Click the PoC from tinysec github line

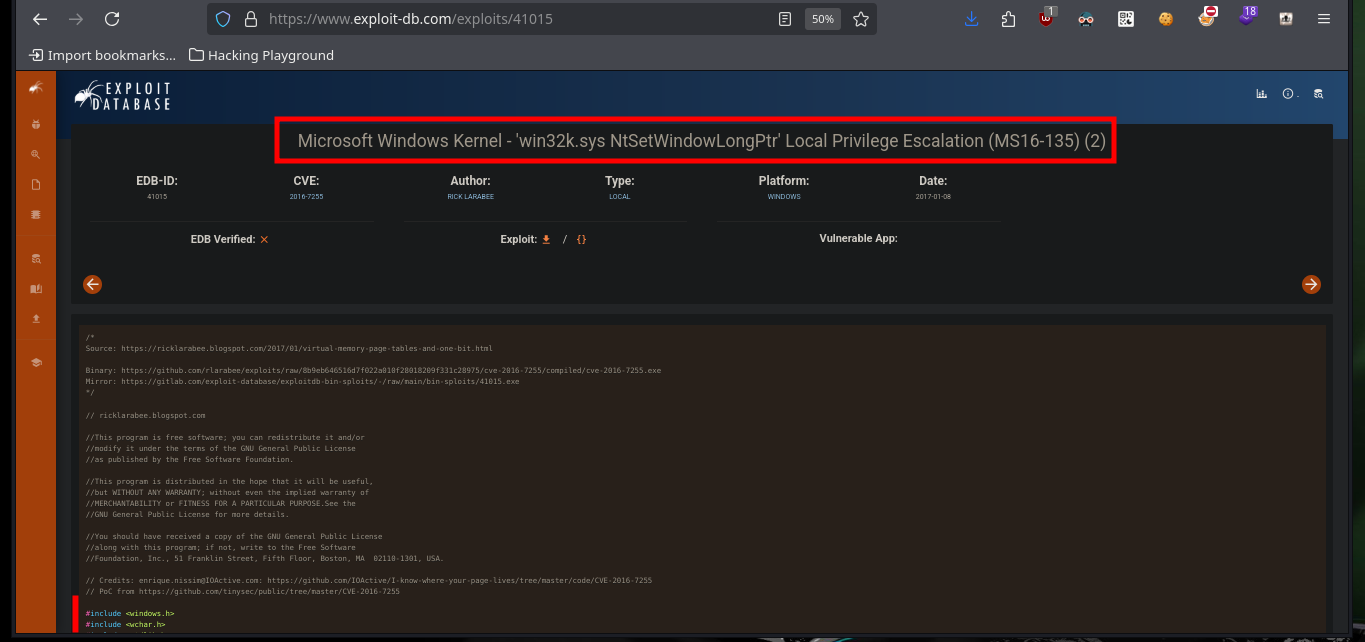tap(242, 592)
